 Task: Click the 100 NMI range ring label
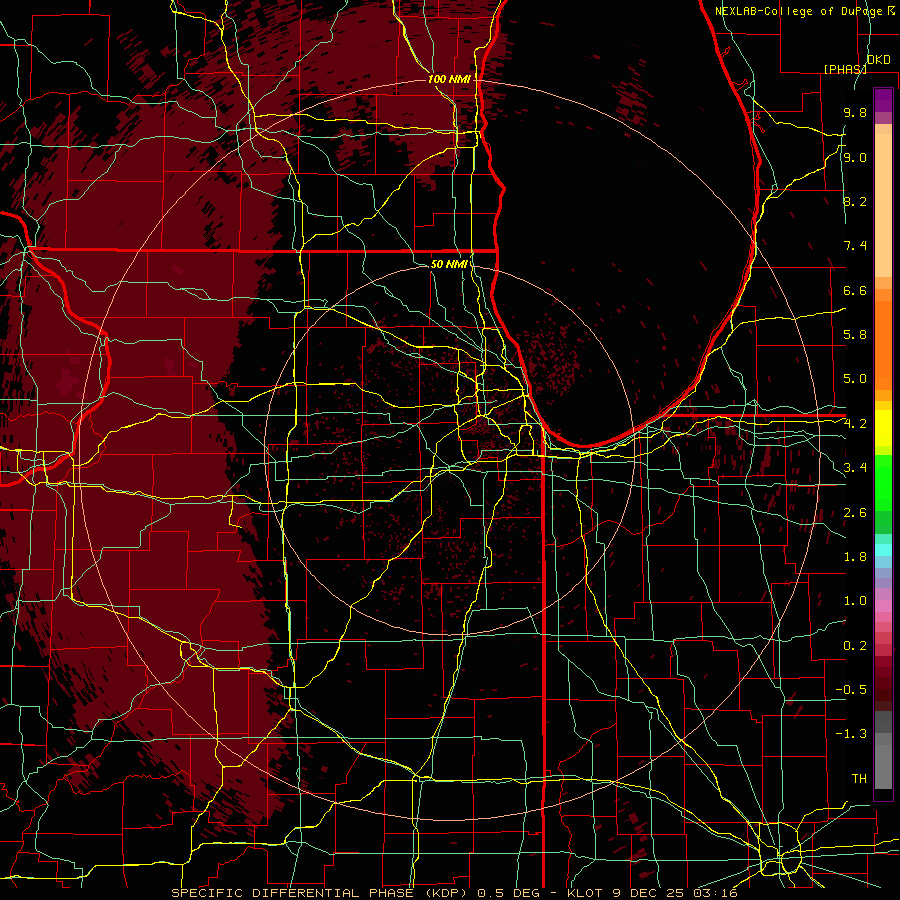(x=449, y=79)
